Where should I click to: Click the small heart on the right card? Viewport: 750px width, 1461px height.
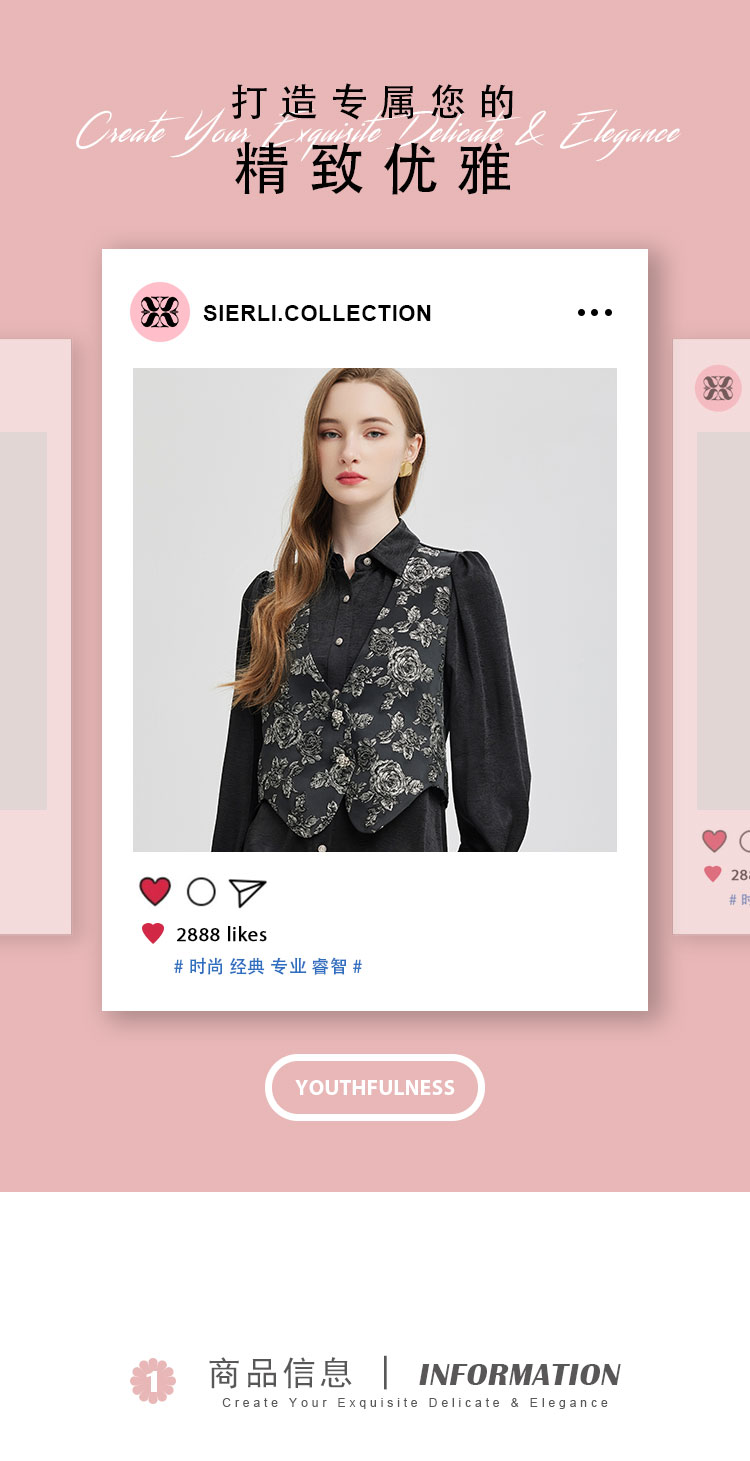pos(712,874)
